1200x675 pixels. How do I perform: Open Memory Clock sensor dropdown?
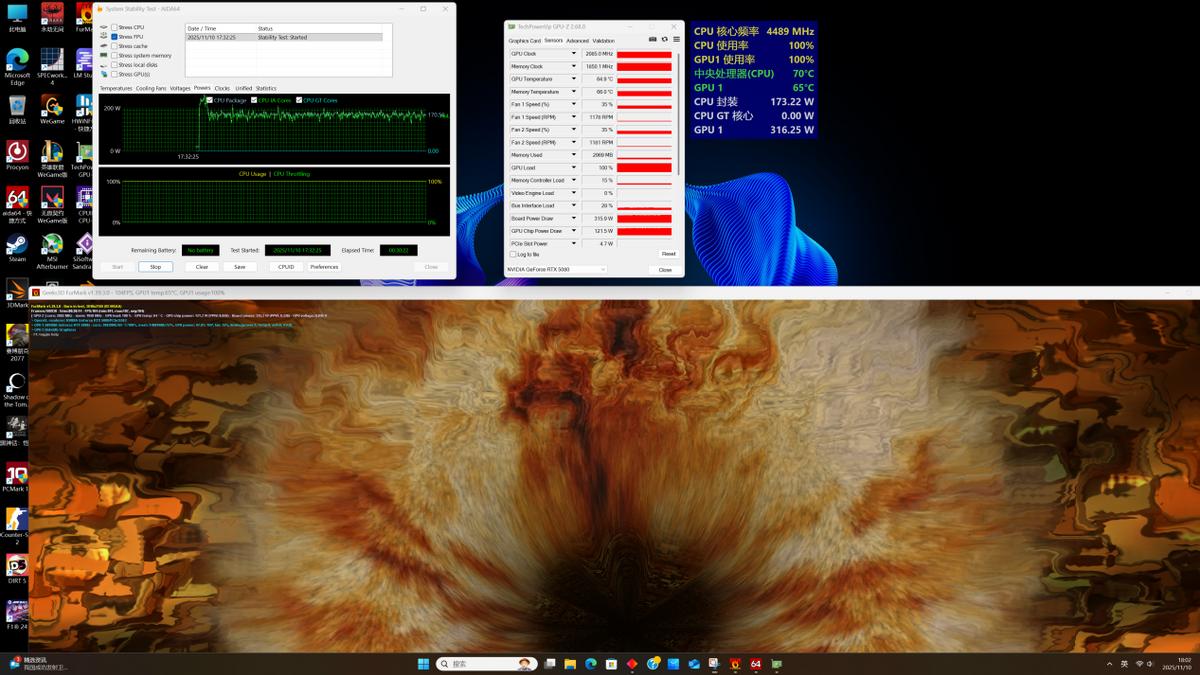pos(574,66)
